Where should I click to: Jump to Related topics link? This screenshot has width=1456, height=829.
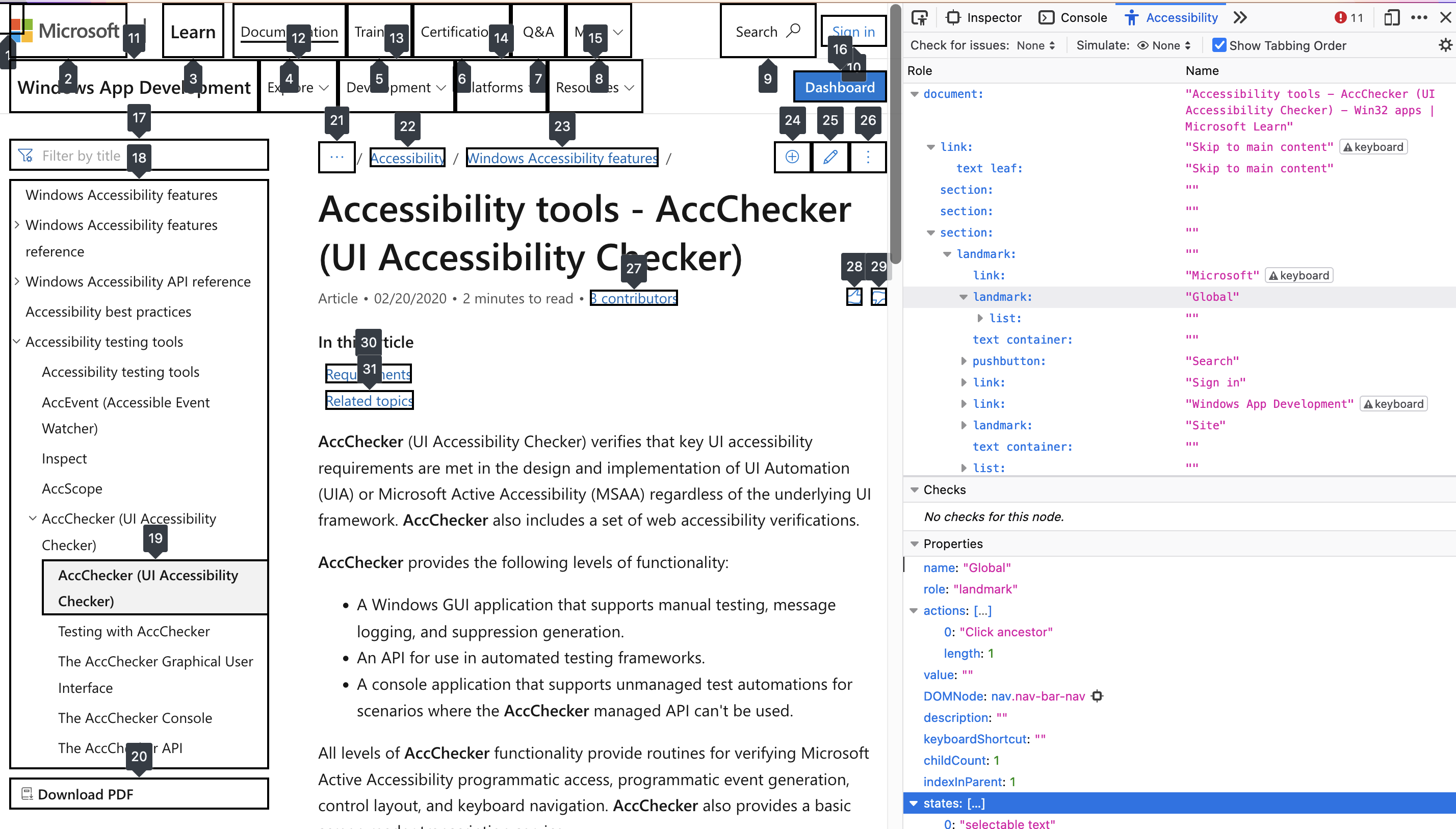click(x=370, y=401)
